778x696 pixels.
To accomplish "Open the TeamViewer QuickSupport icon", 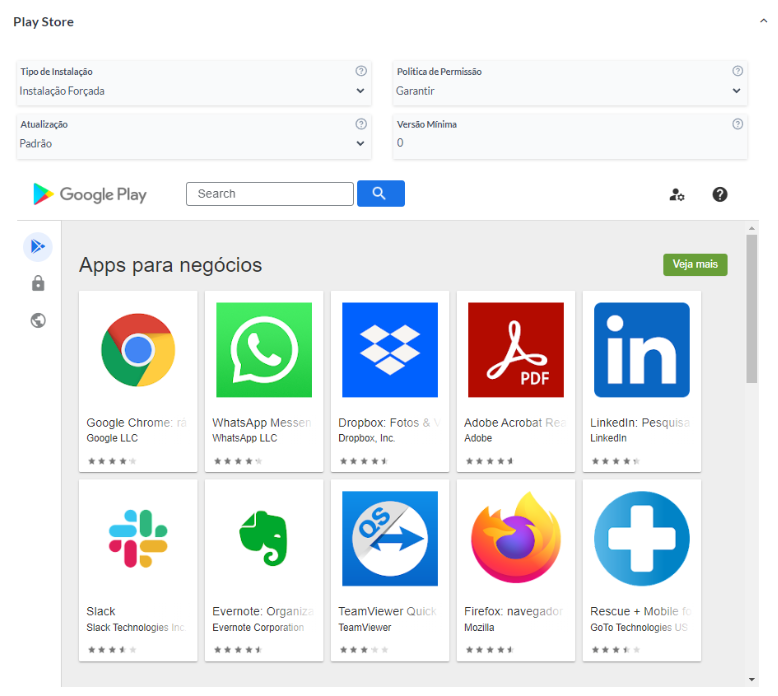I will 390,539.
